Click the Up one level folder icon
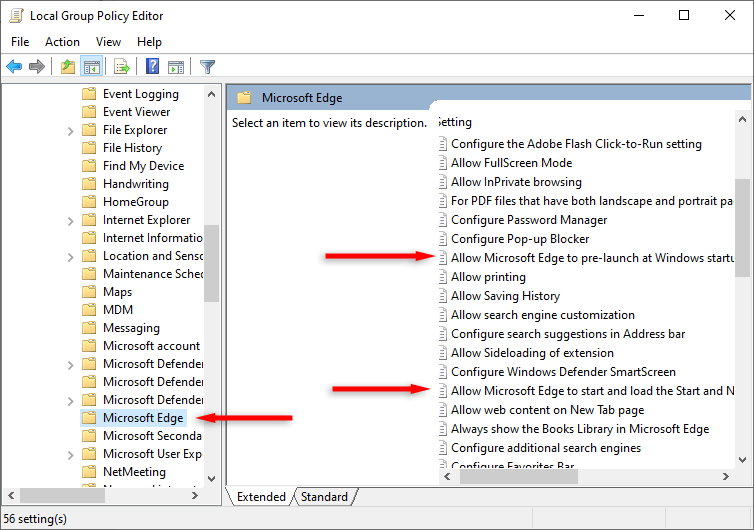 point(68,66)
